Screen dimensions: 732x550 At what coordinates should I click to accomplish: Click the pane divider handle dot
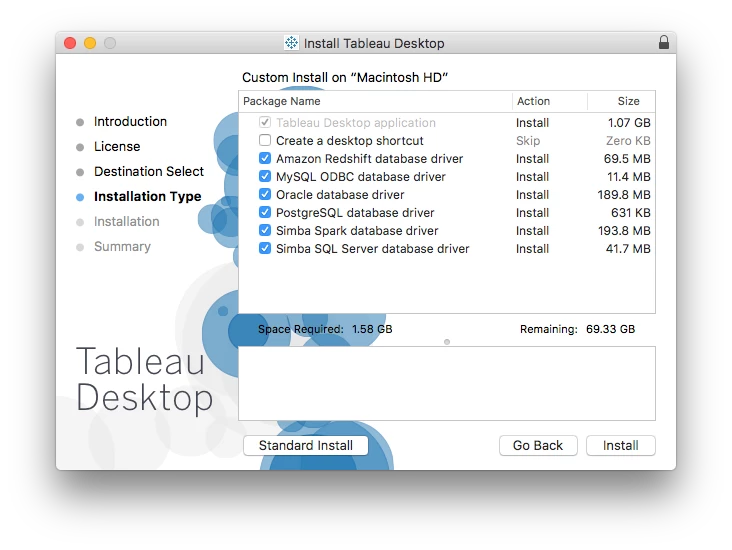pyautogui.click(x=447, y=342)
